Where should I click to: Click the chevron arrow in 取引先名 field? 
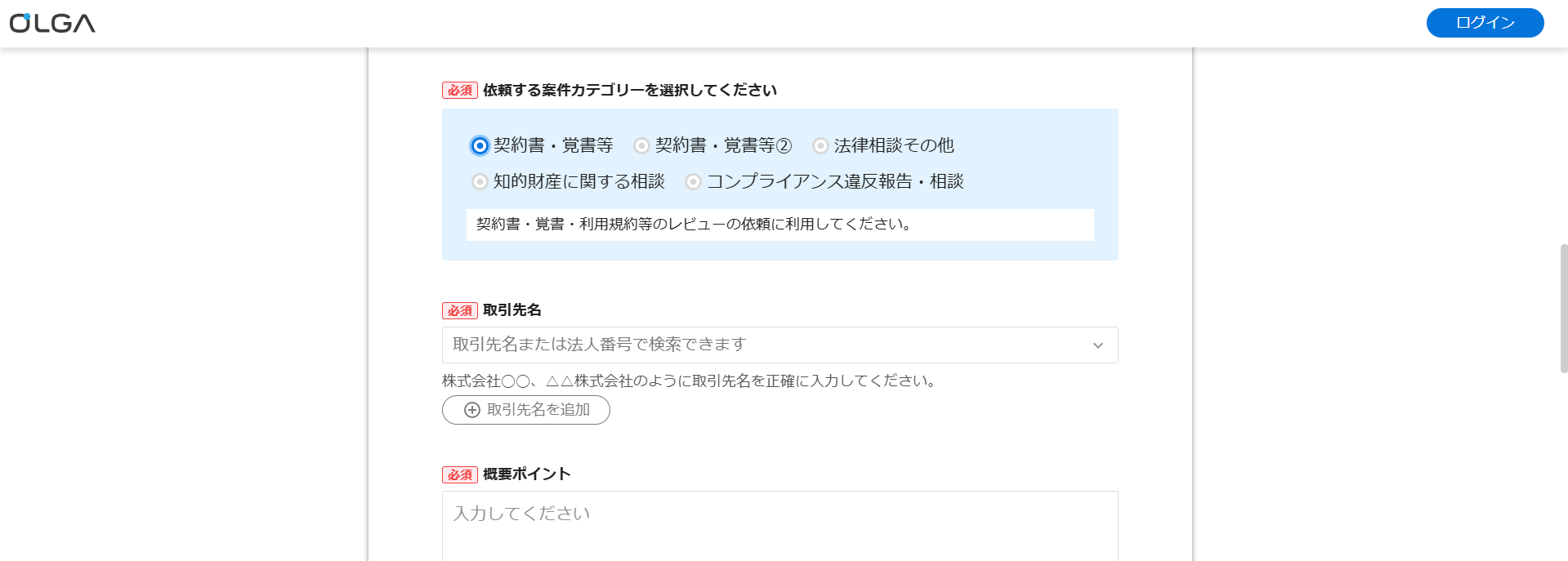[1098, 345]
